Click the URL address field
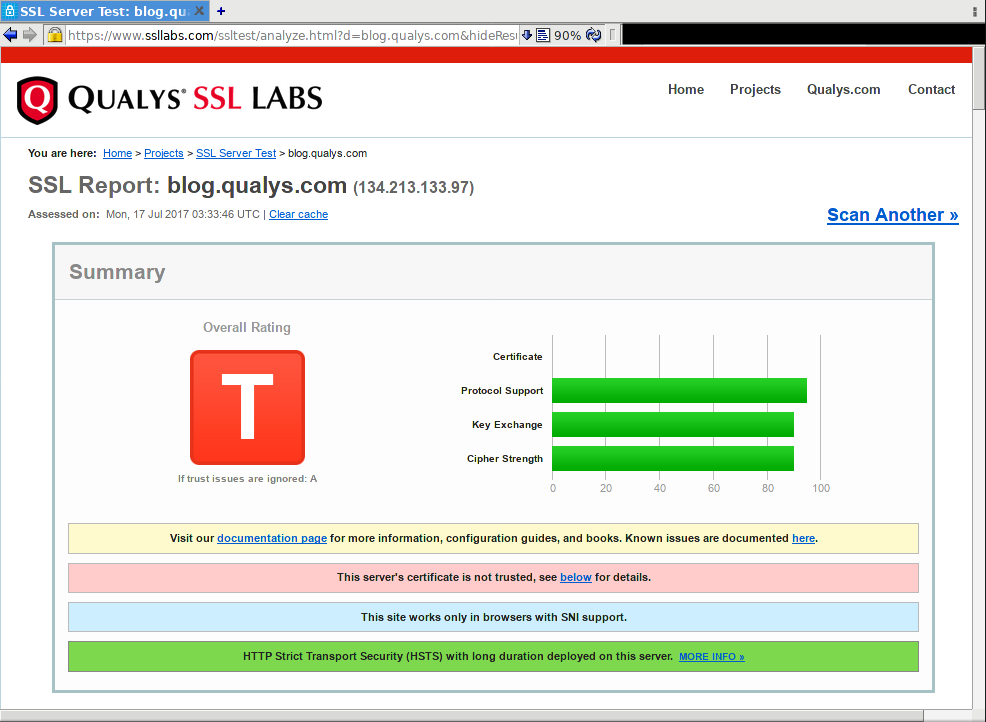The height and width of the screenshot is (722, 986). pos(292,35)
